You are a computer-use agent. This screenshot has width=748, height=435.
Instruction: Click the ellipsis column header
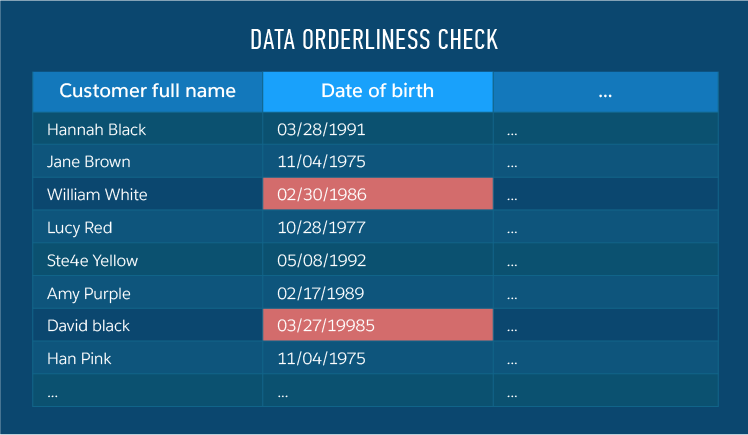605,91
